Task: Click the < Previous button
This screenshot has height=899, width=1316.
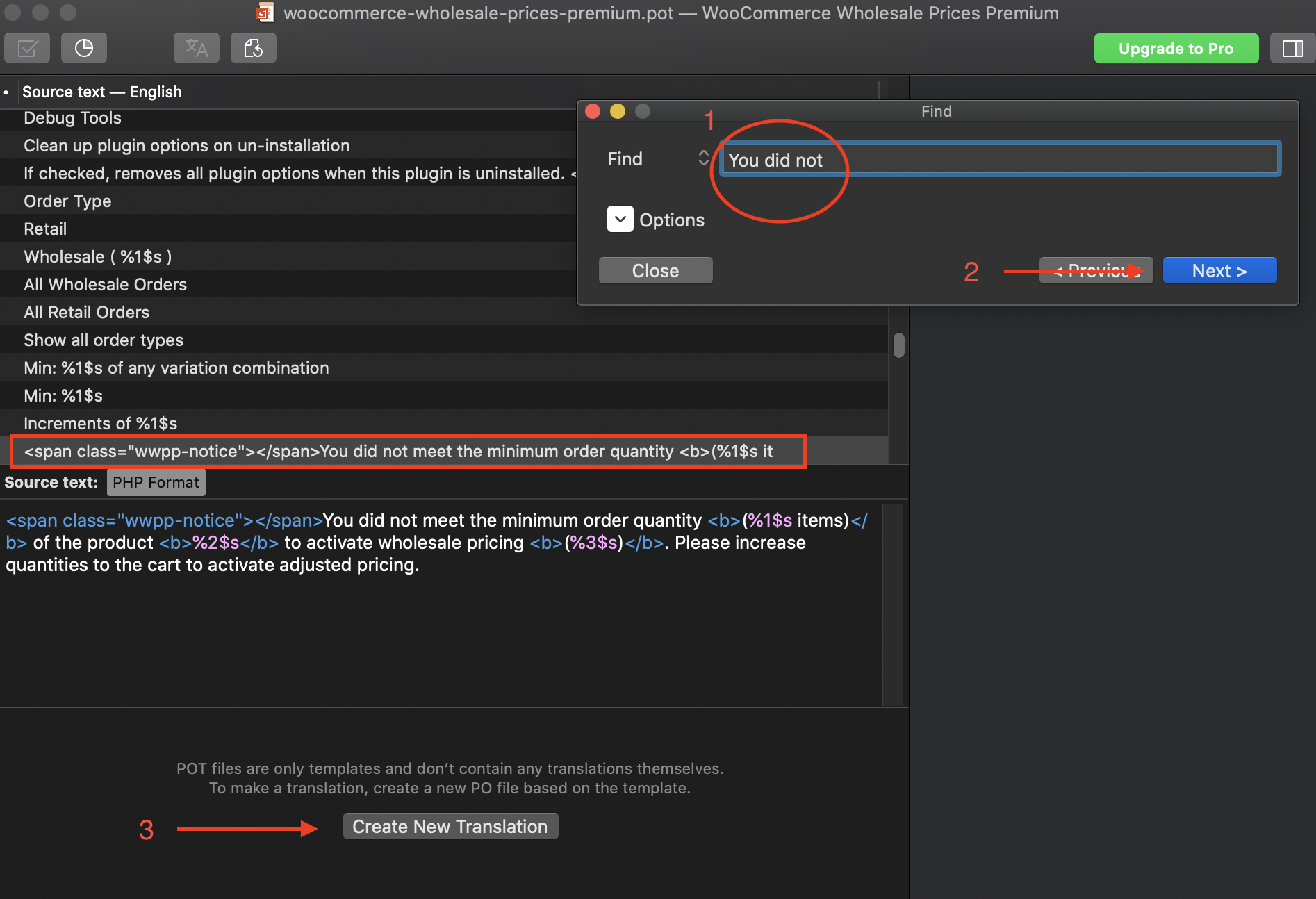Action: pyautogui.click(x=1096, y=271)
